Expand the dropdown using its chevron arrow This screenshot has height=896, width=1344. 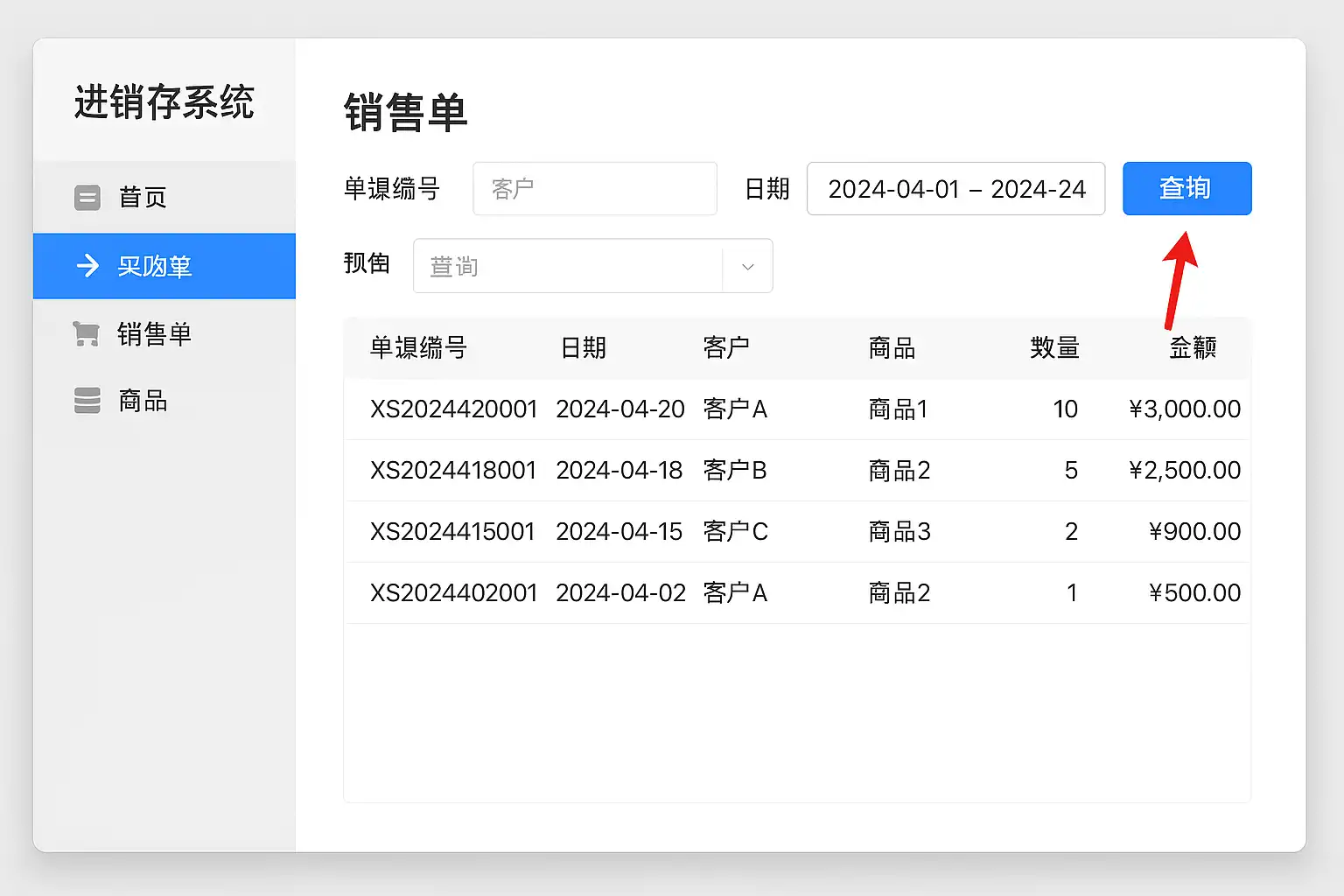click(747, 266)
